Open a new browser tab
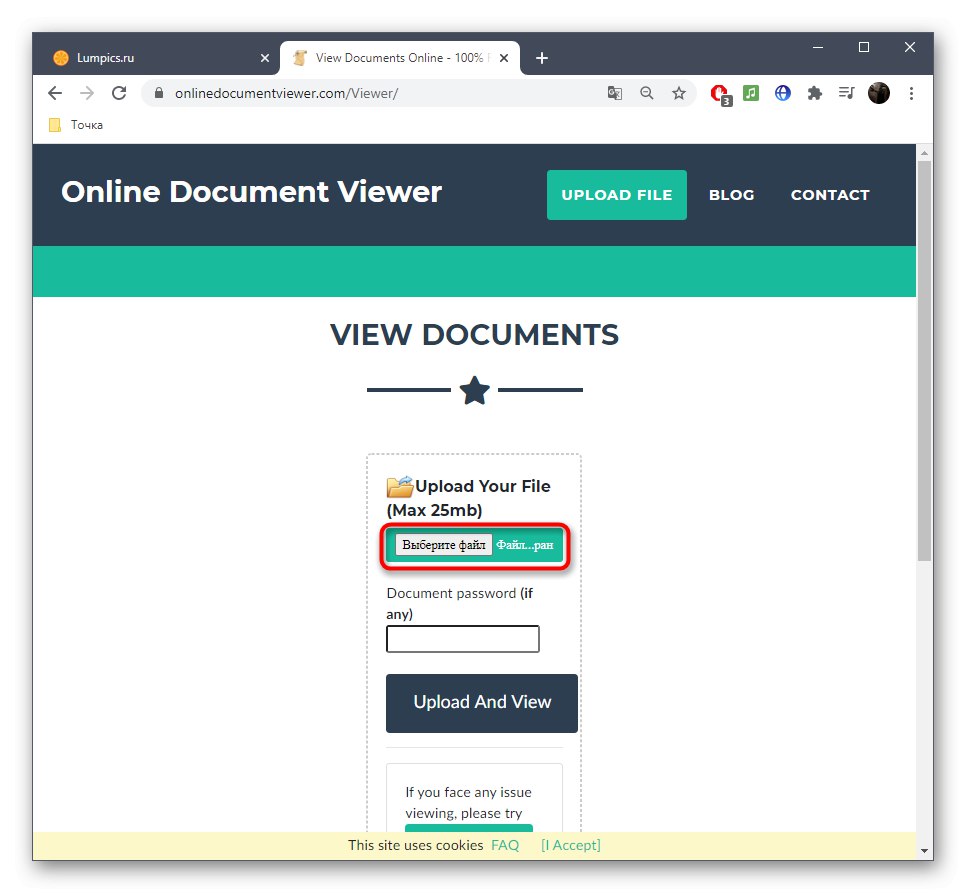966x893 pixels. pyautogui.click(x=542, y=58)
